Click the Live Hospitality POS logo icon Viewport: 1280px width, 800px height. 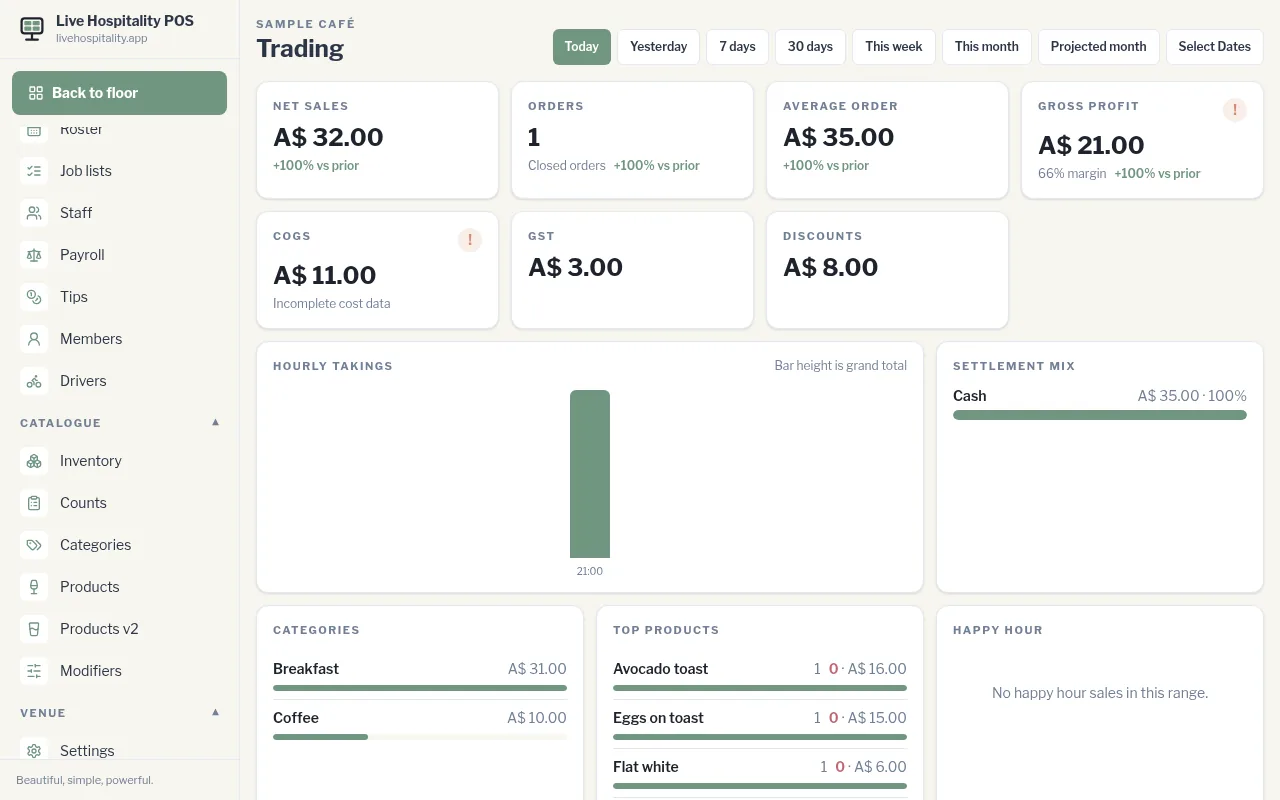point(32,29)
